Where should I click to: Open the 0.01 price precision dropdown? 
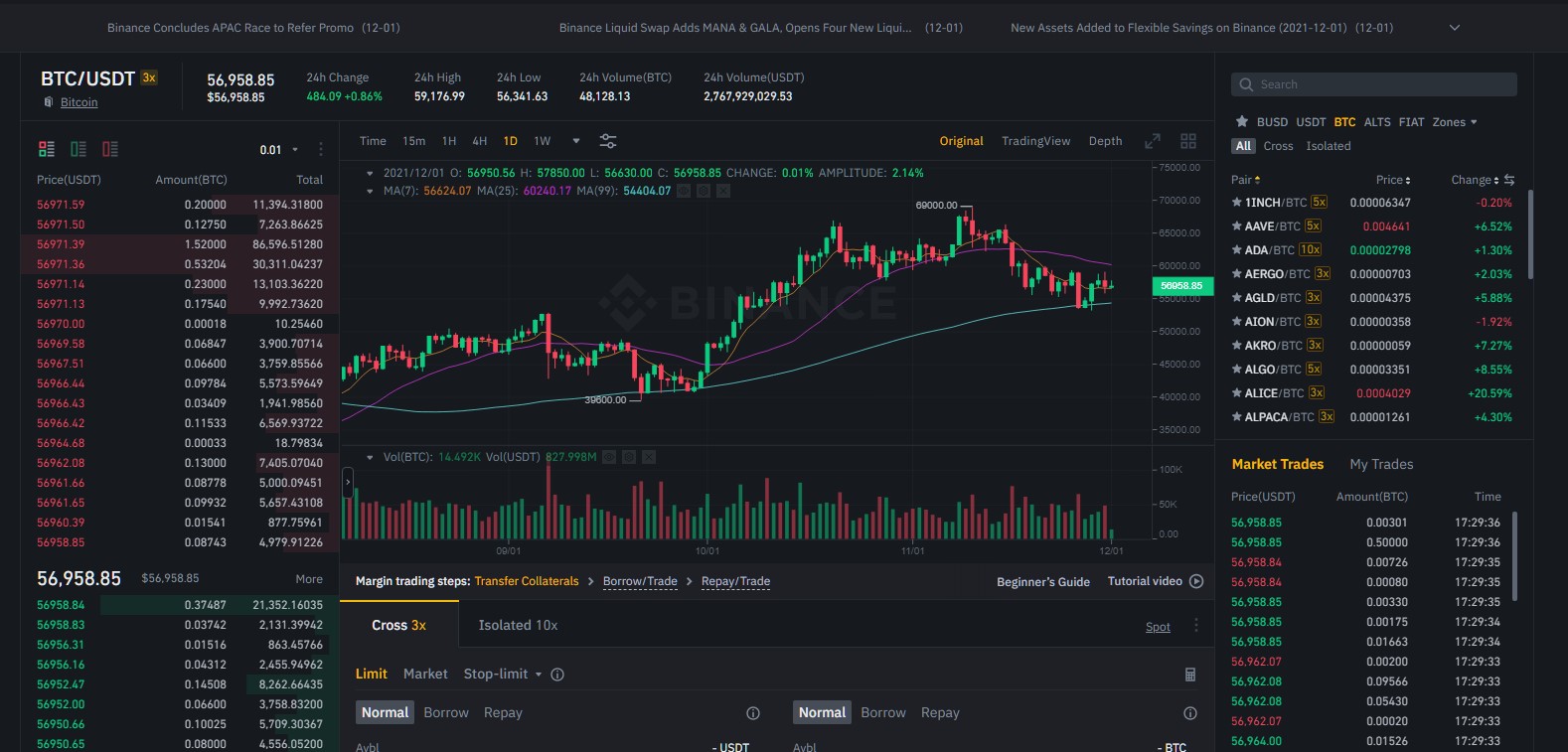[278, 150]
